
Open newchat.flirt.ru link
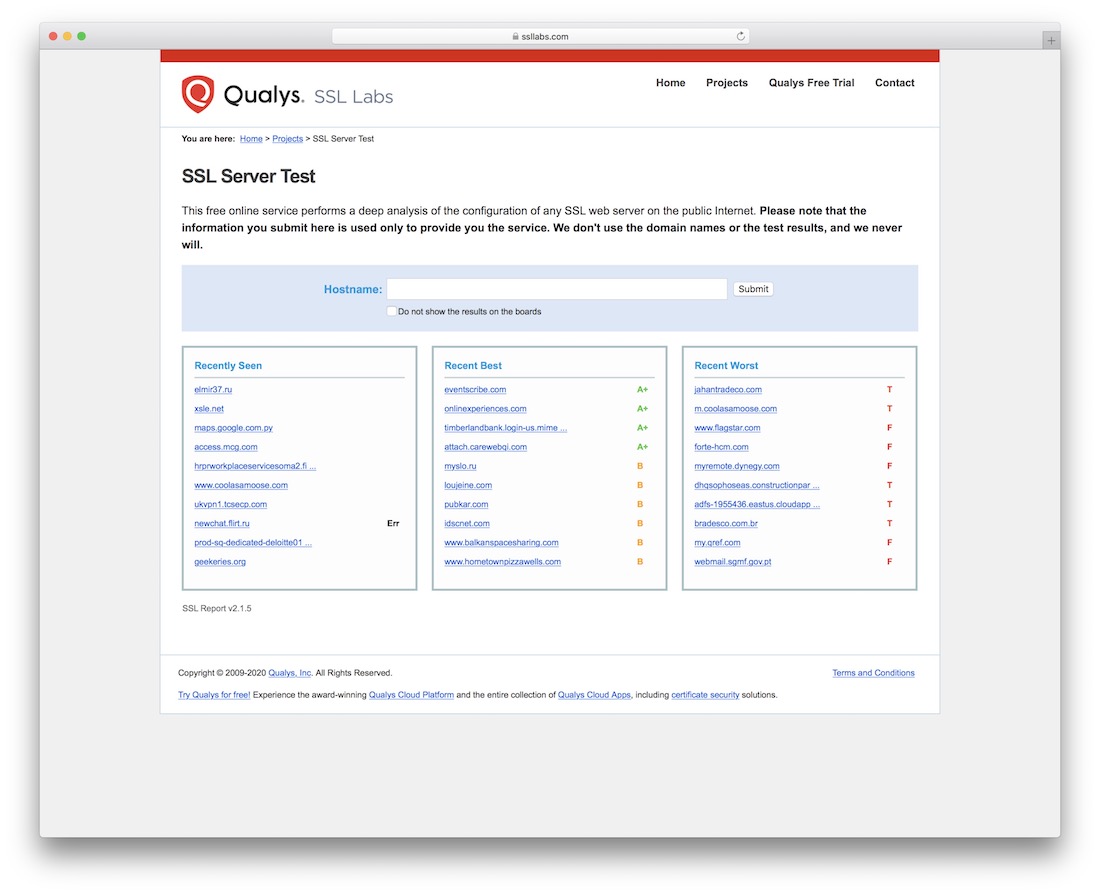(222, 523)
